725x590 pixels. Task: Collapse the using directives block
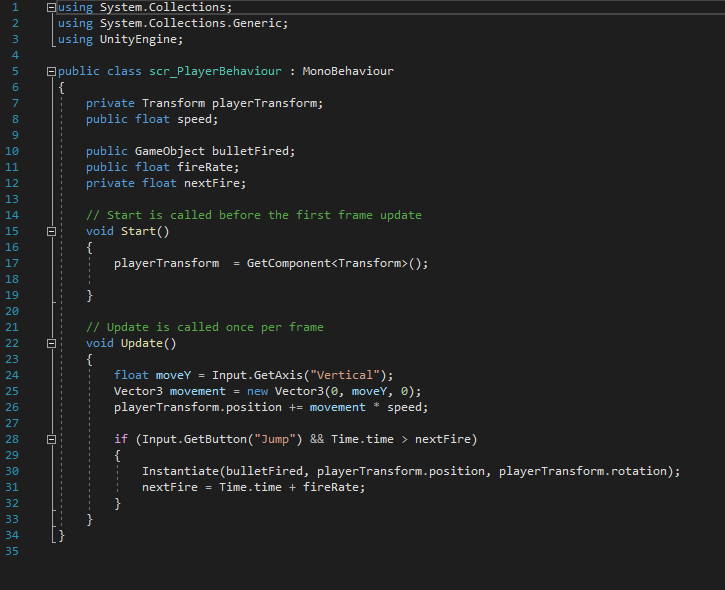(52, 7)
